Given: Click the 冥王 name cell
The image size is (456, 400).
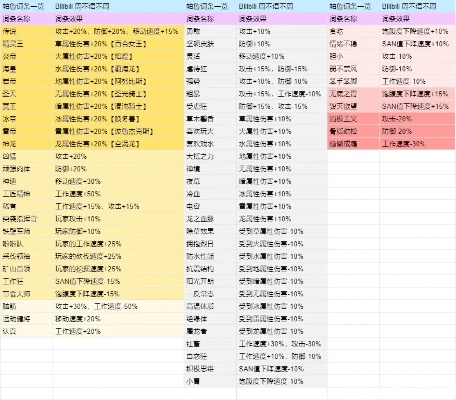Looking at the screenshot, I should pos(26,106).
